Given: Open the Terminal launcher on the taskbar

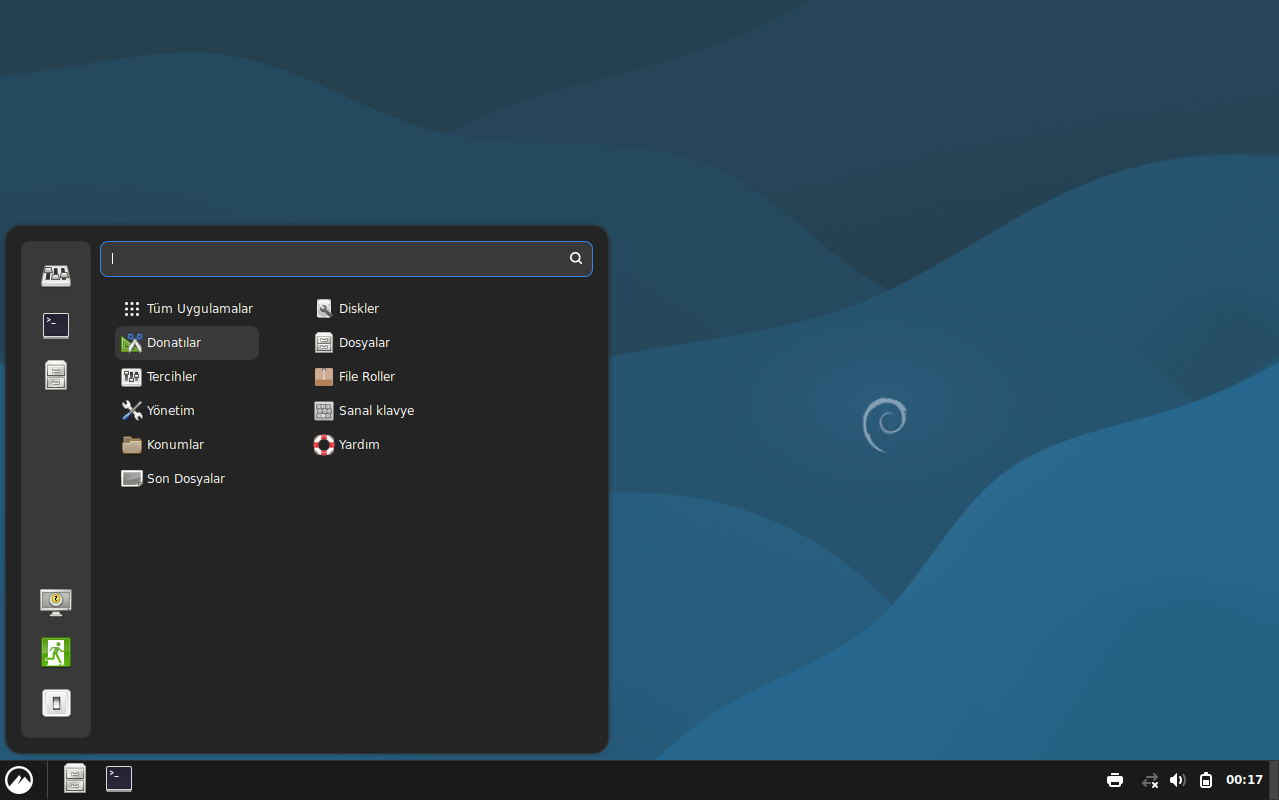Looking at the screenshot, I should tap(119, 778).
